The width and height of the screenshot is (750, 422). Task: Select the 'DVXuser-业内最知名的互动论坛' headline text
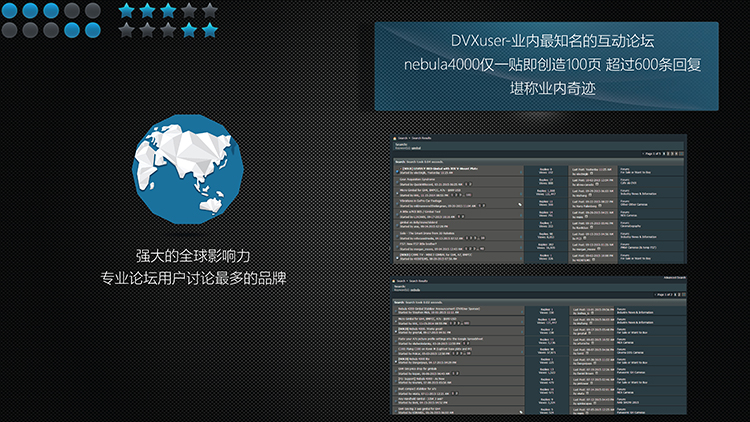(552, 41)
